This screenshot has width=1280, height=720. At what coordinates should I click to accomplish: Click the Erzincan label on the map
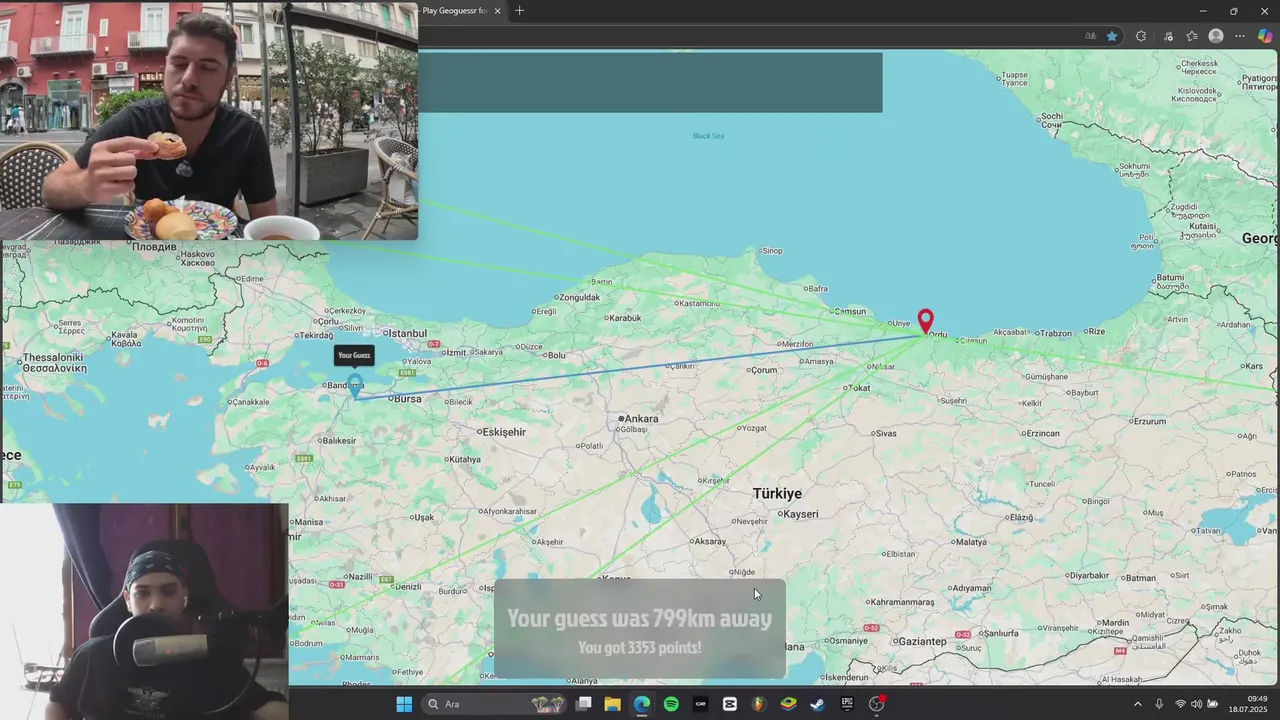1043,433
